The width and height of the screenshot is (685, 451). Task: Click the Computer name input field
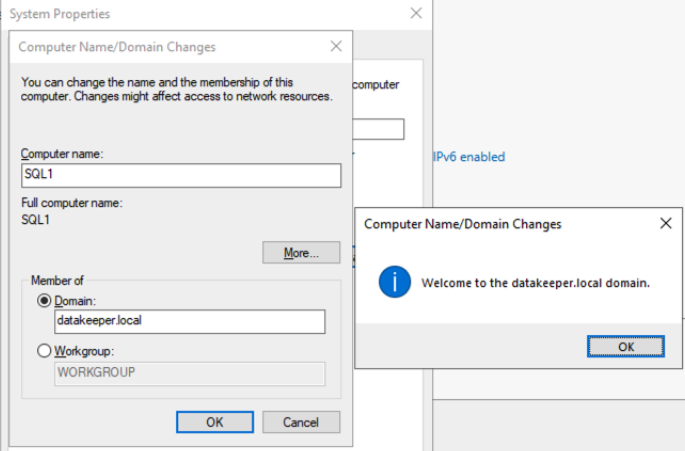pos(181,175)
